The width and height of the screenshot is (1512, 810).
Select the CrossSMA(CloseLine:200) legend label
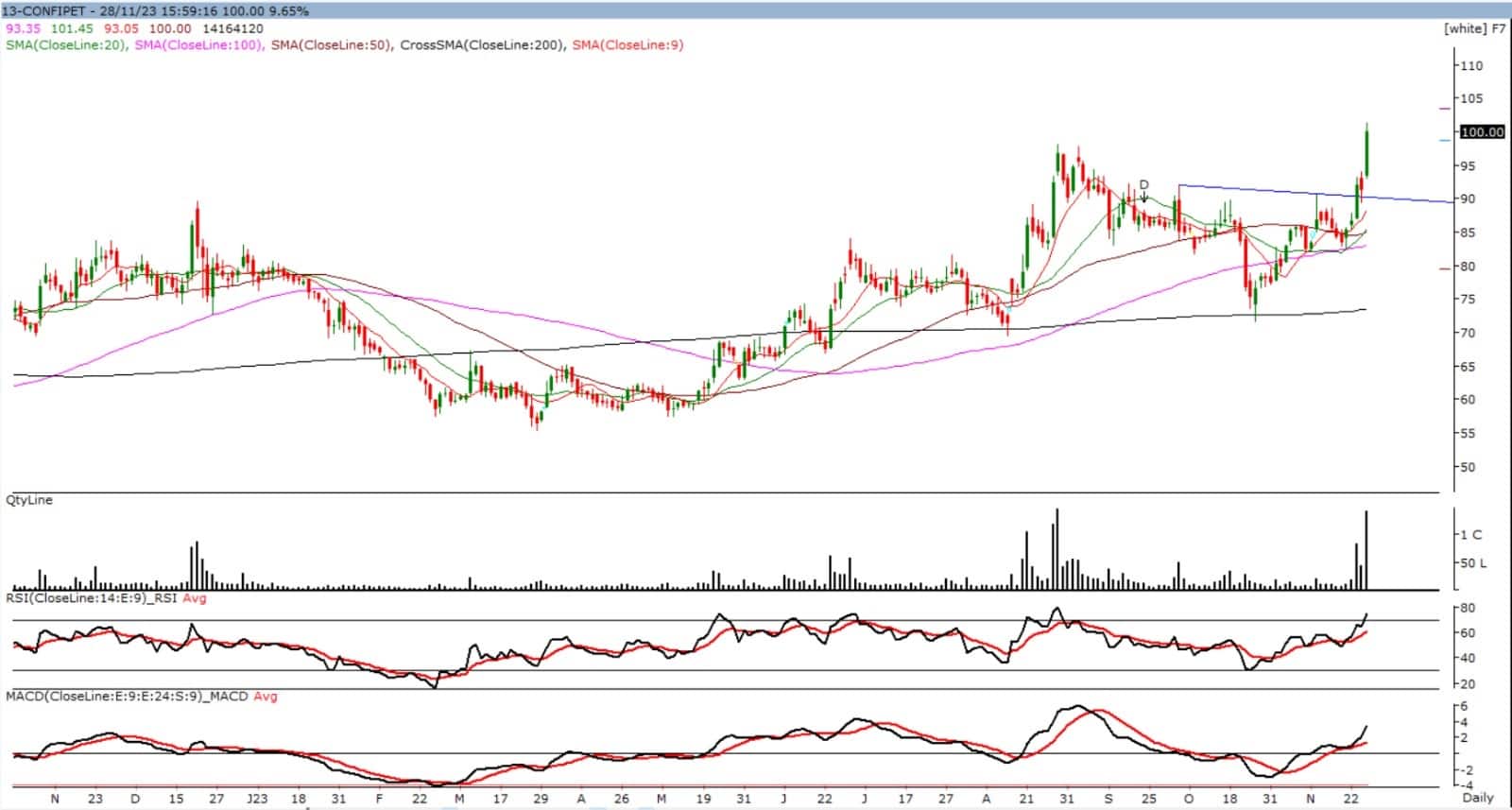point(482,44)
